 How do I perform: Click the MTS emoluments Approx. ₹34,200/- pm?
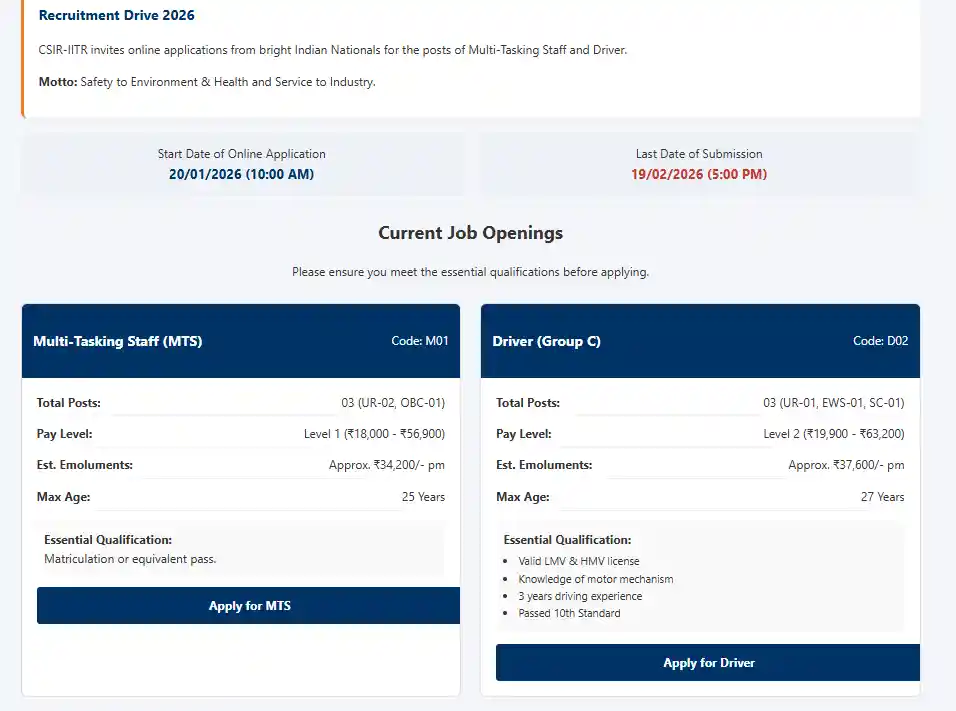[386, 465]
